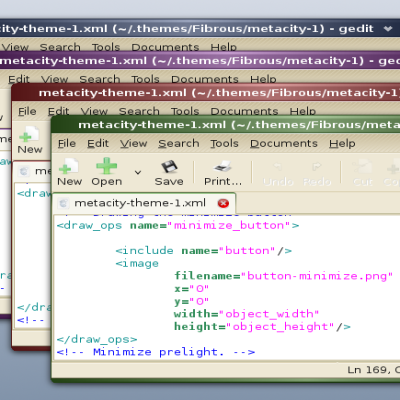This screenshot has height=400, width=400.
Task: Click closing </draw_ops> tag in green window
Action: point(97,339)
